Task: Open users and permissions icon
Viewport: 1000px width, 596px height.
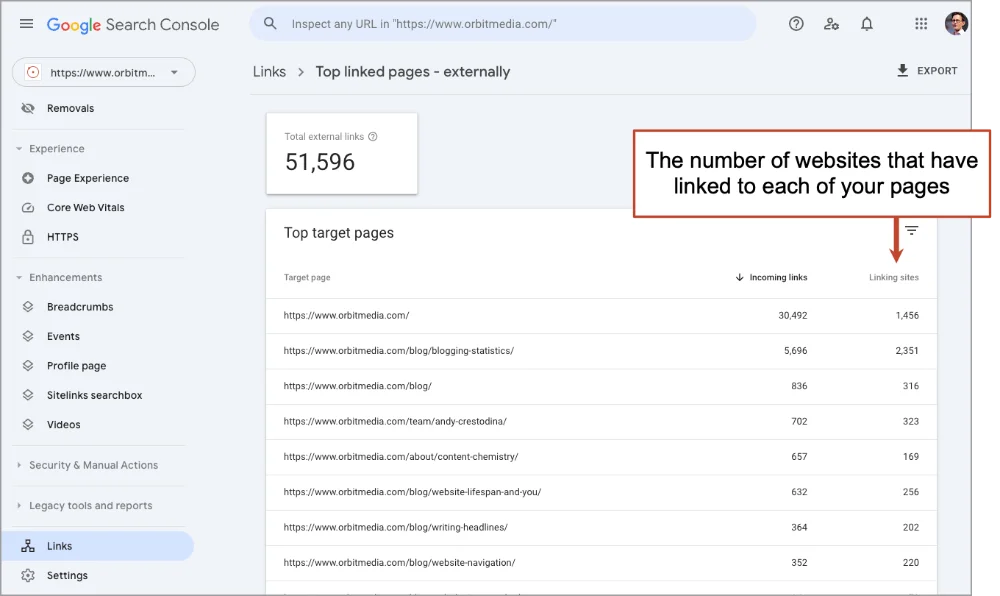Action: [831, 24]
